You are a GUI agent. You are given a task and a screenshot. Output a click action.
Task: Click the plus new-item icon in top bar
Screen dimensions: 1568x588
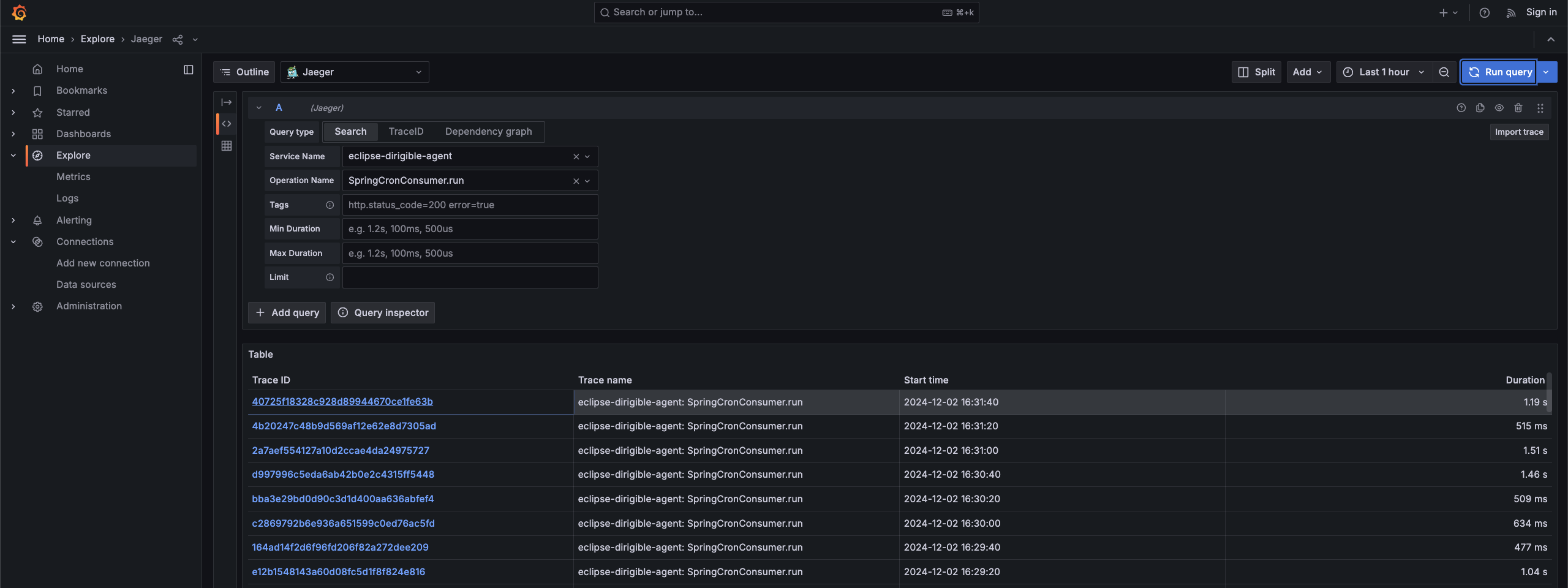[x=1444, y=12]
